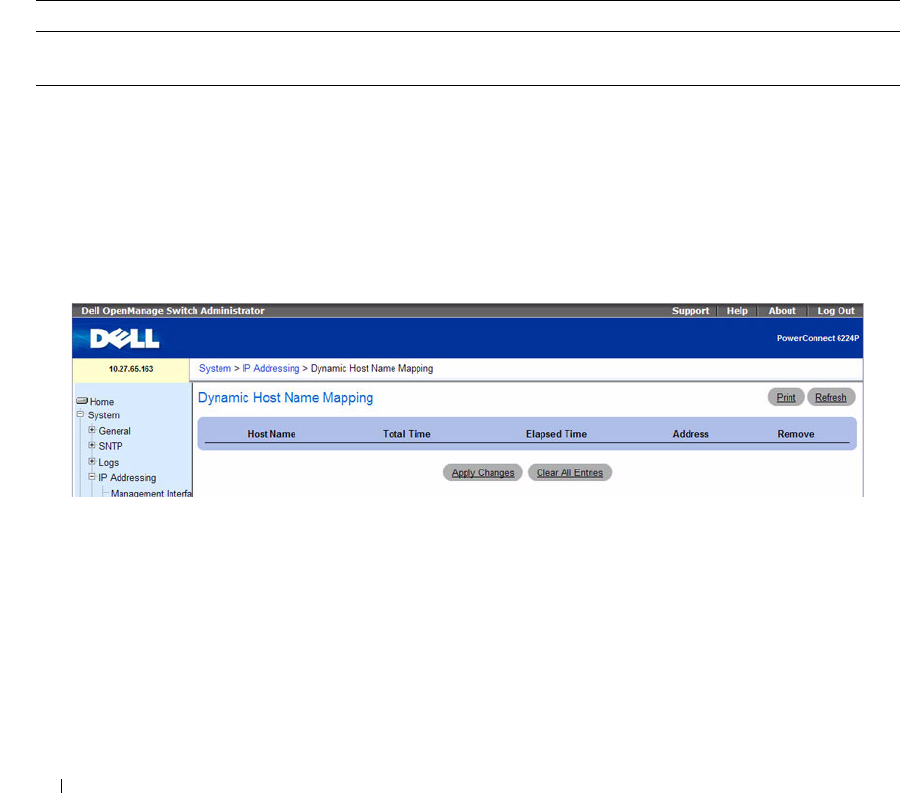
Task: Click the Apply Changes button
Action: pos(483,473)
